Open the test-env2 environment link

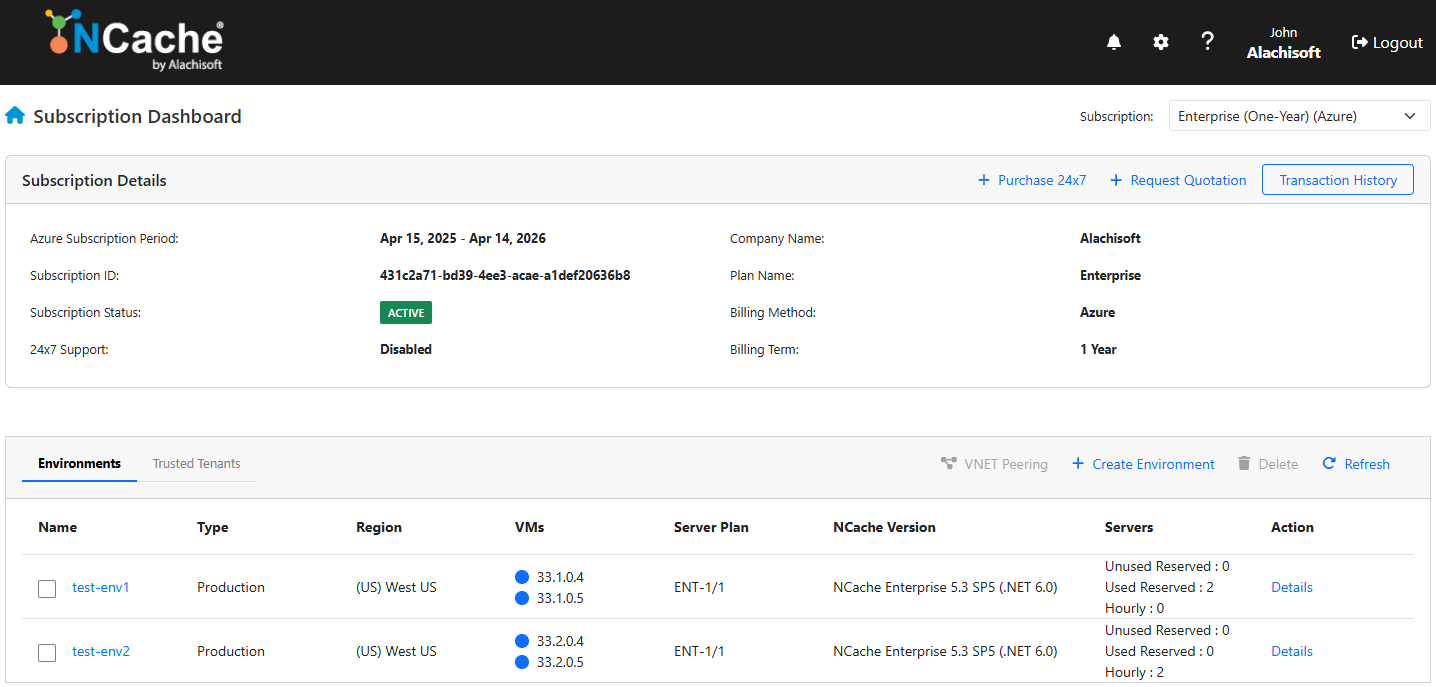101,651
